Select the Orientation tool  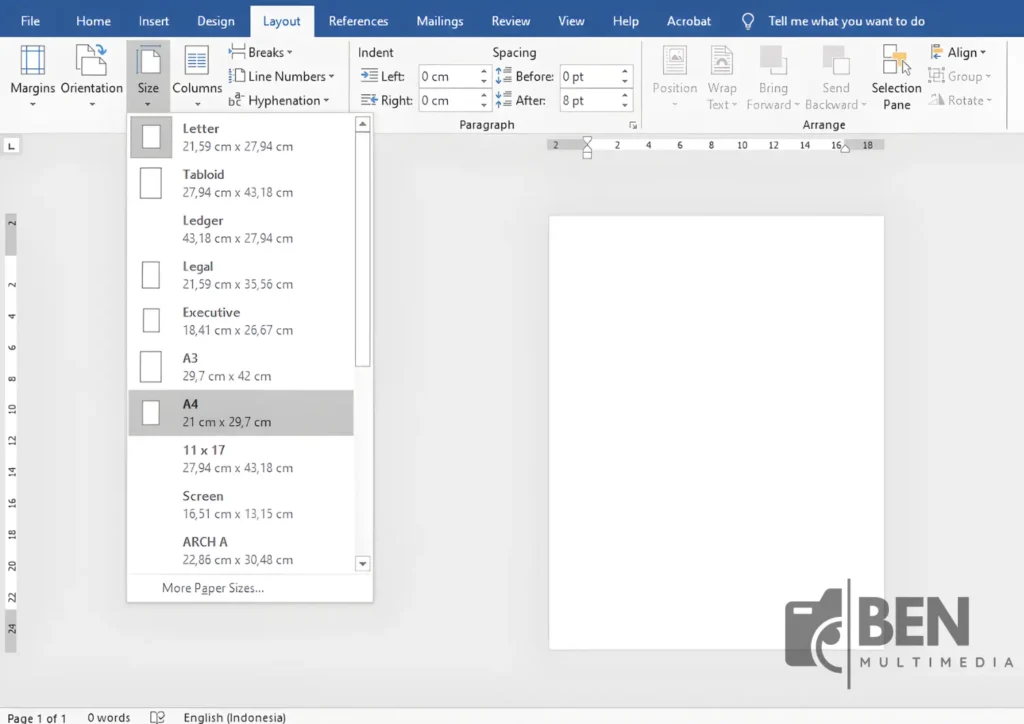tap(91, 75)
